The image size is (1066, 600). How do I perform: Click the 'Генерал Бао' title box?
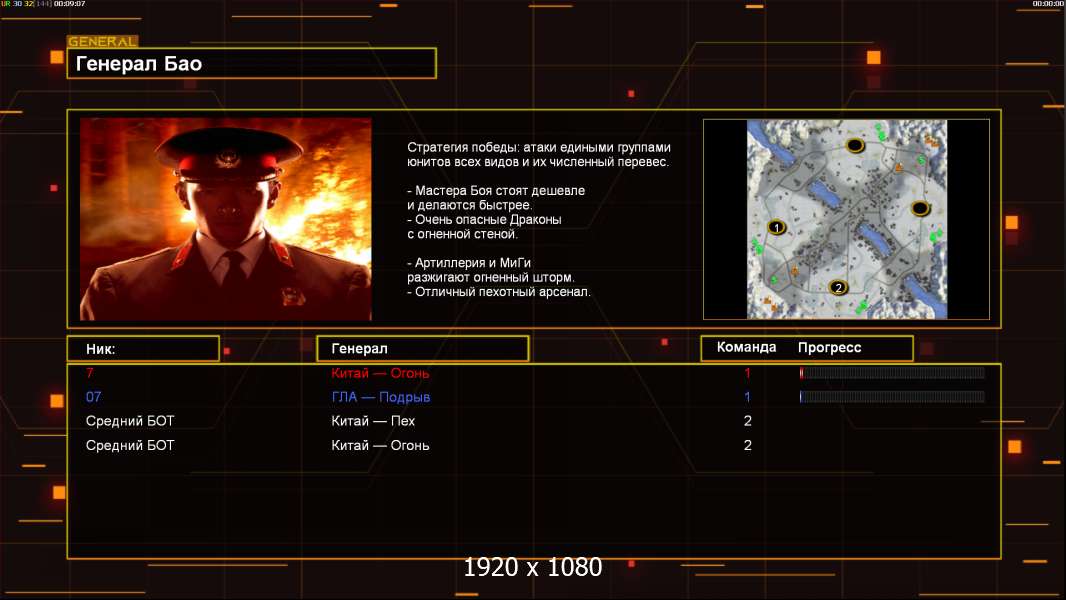click(x=252, y=63)
